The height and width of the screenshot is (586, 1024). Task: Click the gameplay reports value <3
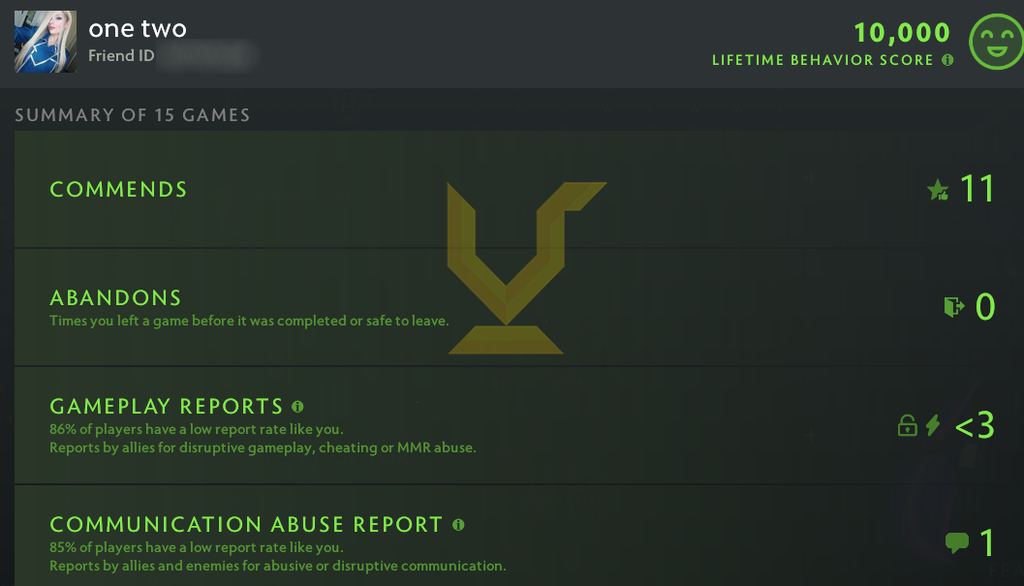pyautogui.click(x=974, y=425)
